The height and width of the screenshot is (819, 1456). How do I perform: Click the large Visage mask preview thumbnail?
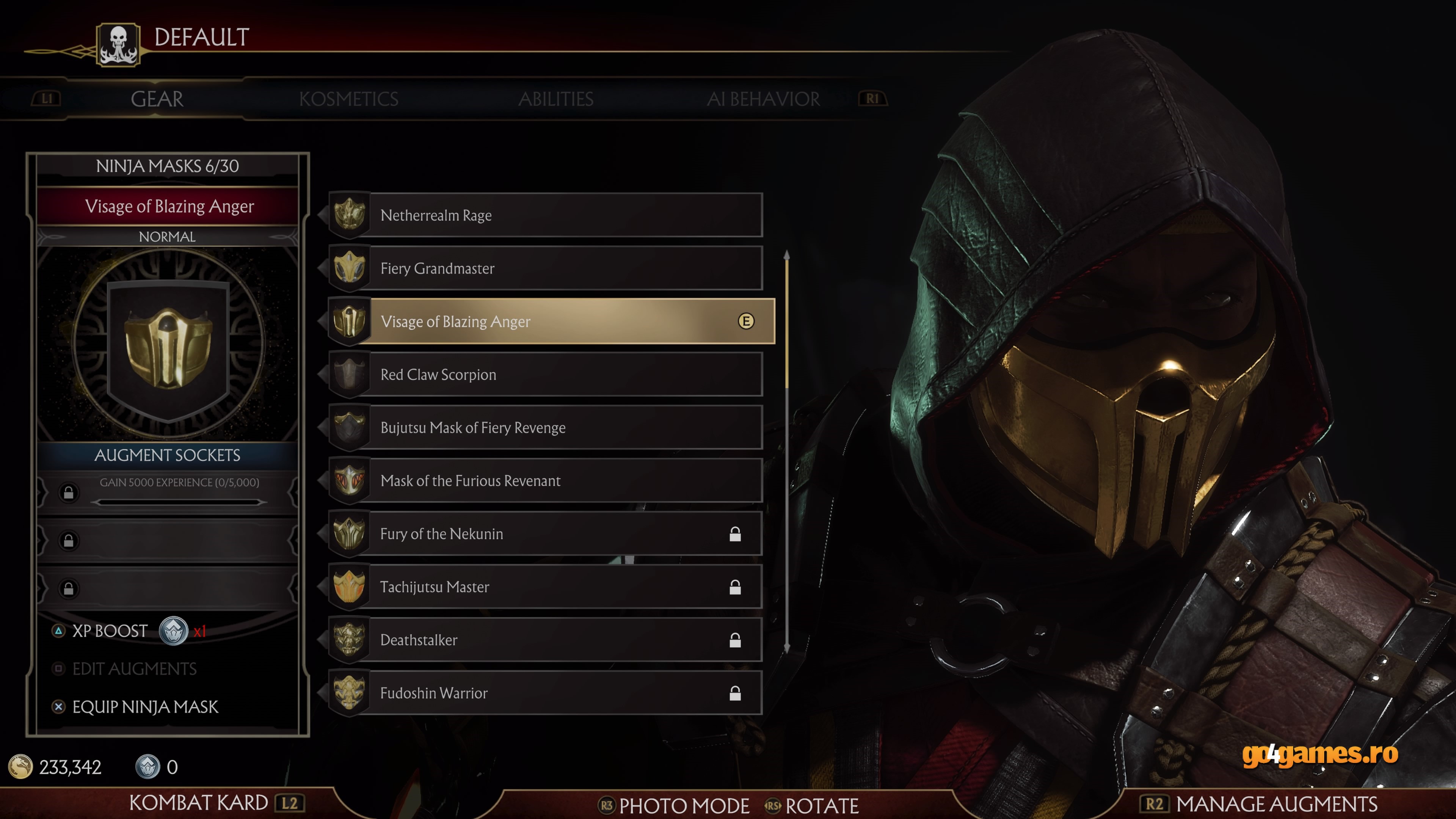[x=168, y=343]
